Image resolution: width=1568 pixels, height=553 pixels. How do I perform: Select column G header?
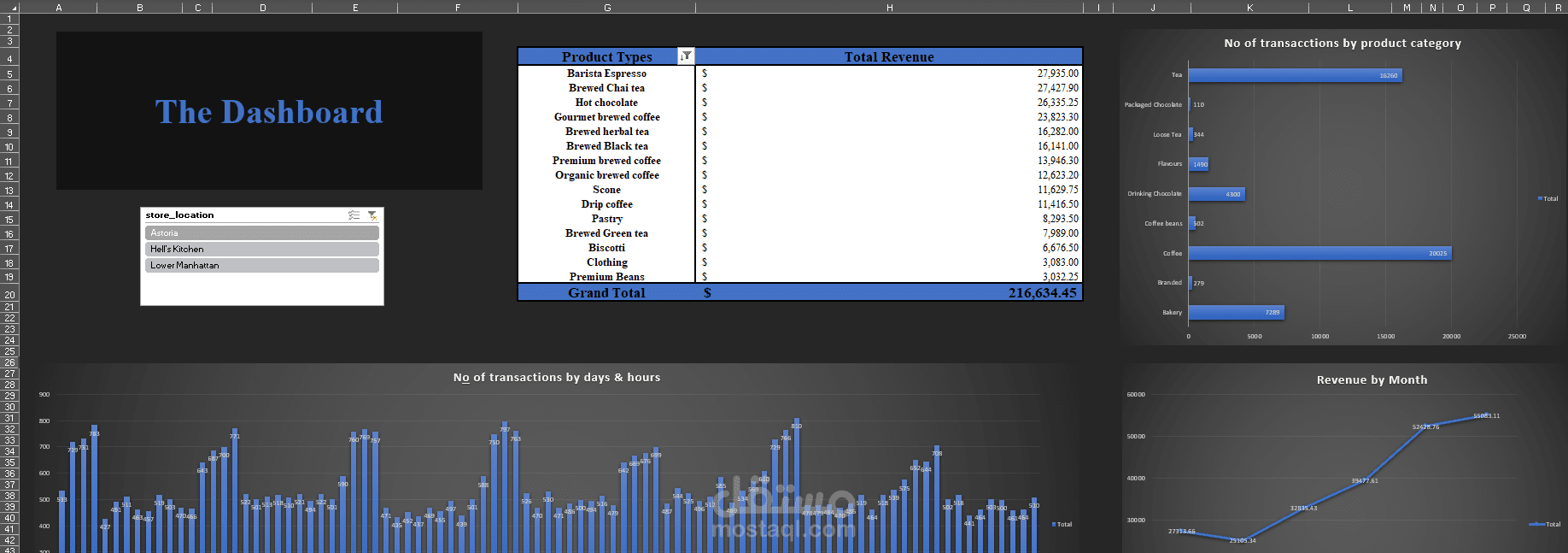(x=607, y=7)
